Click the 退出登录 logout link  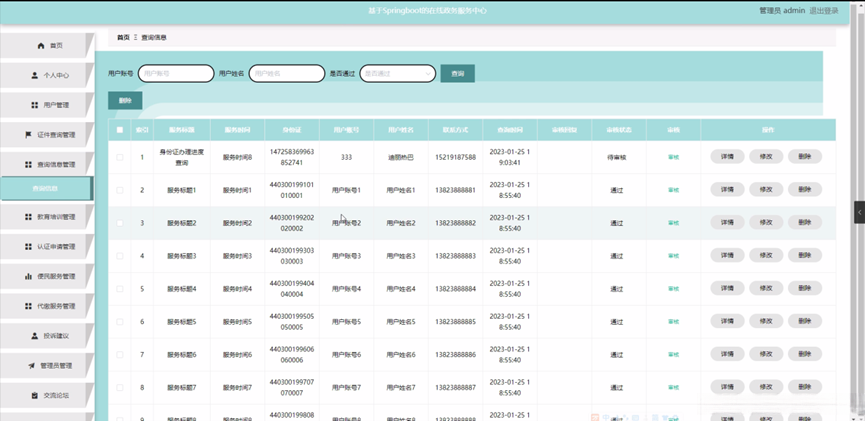(824, 10)
